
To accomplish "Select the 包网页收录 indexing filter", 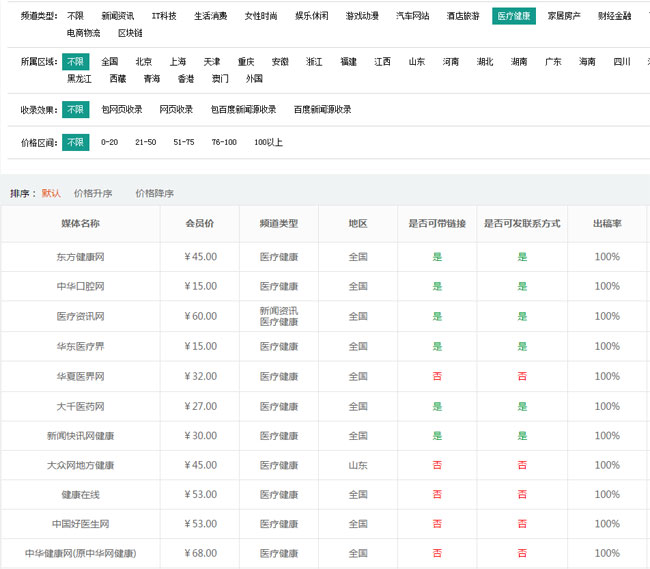I will point(122,110).
